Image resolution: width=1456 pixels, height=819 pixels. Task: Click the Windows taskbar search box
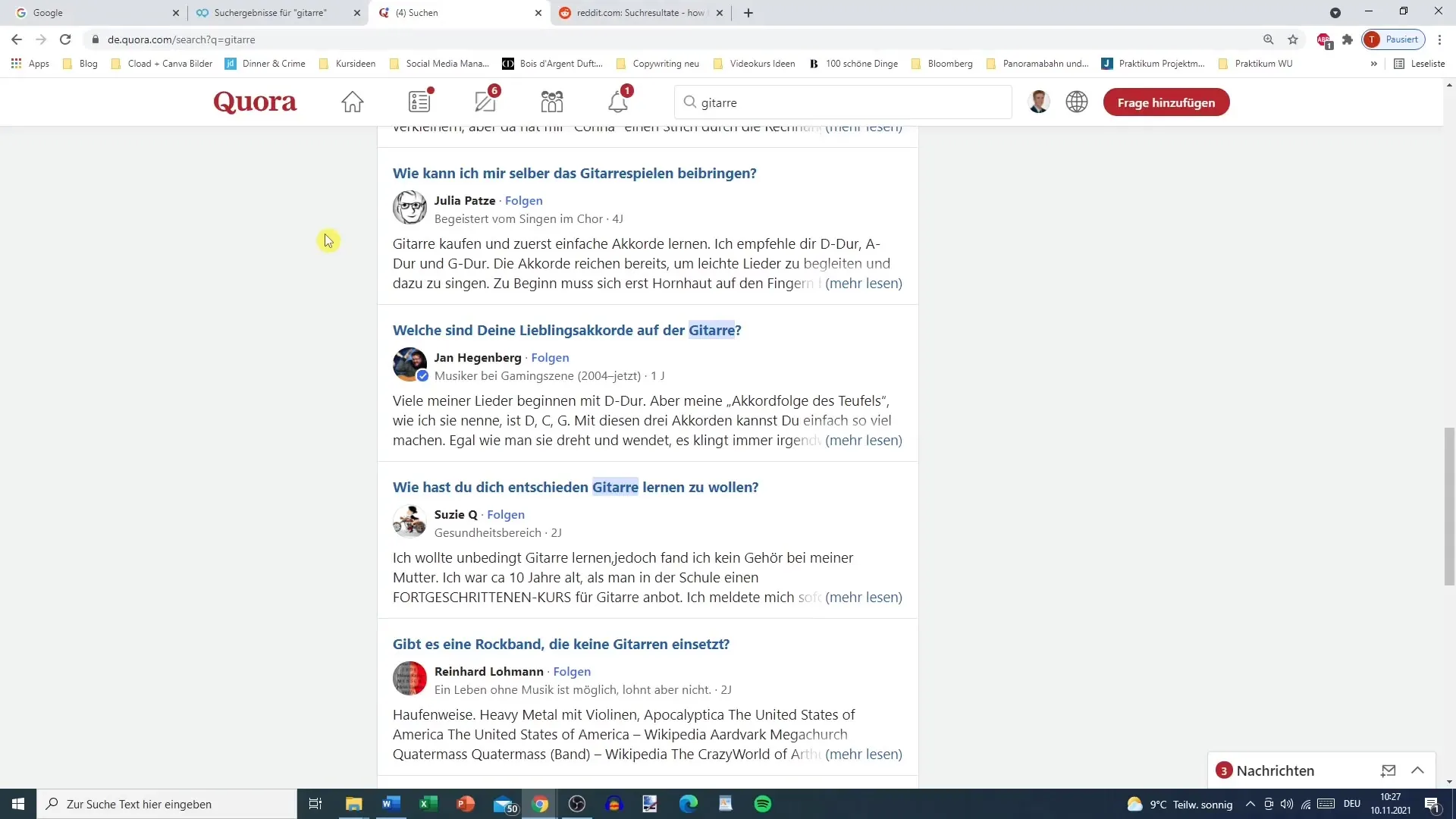(167, 804)
